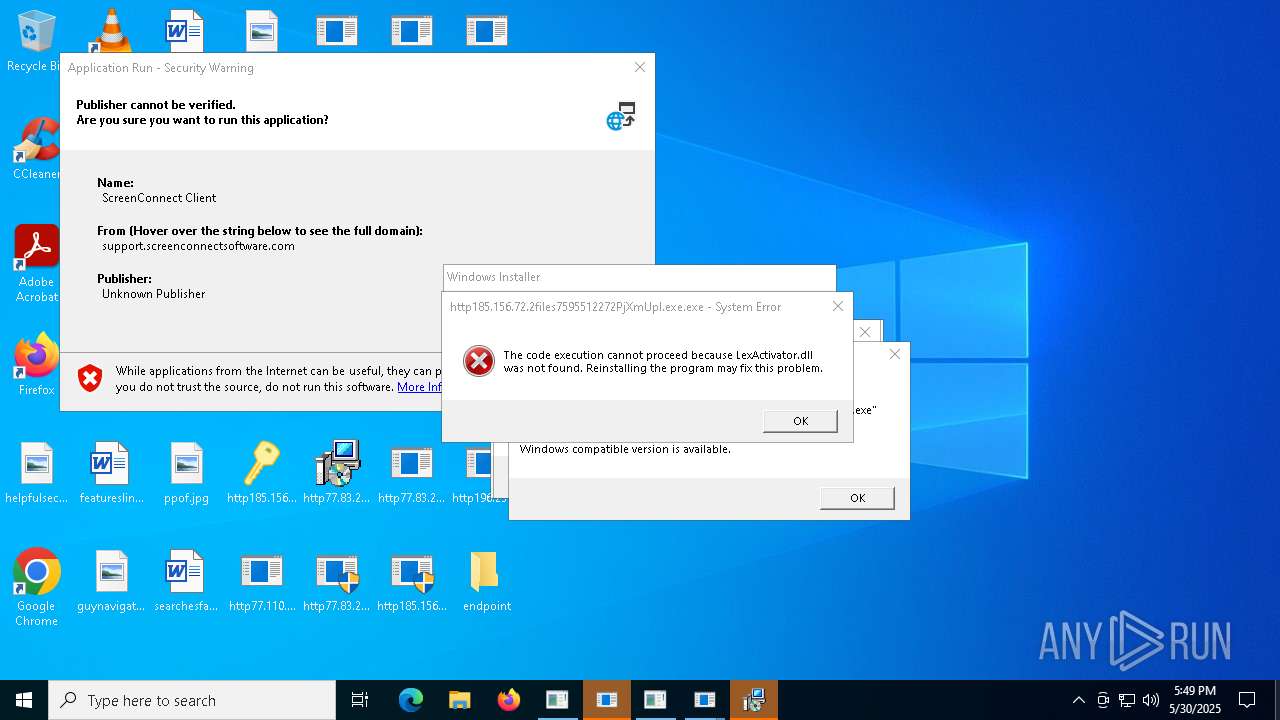Click the red error icon in System Error
This screenshot has height=720, width=1280.
pos(479,361)
